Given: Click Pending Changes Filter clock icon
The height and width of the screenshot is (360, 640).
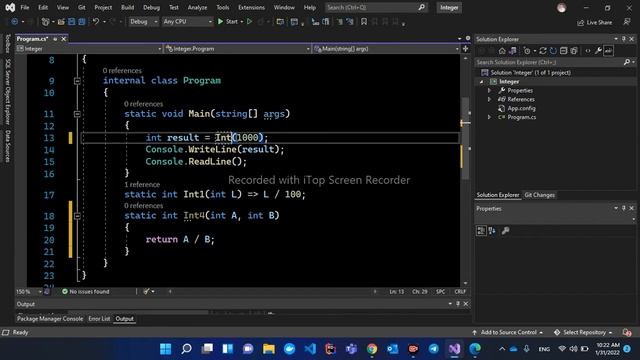Looking at the screenshot, I should coord(527,51).
